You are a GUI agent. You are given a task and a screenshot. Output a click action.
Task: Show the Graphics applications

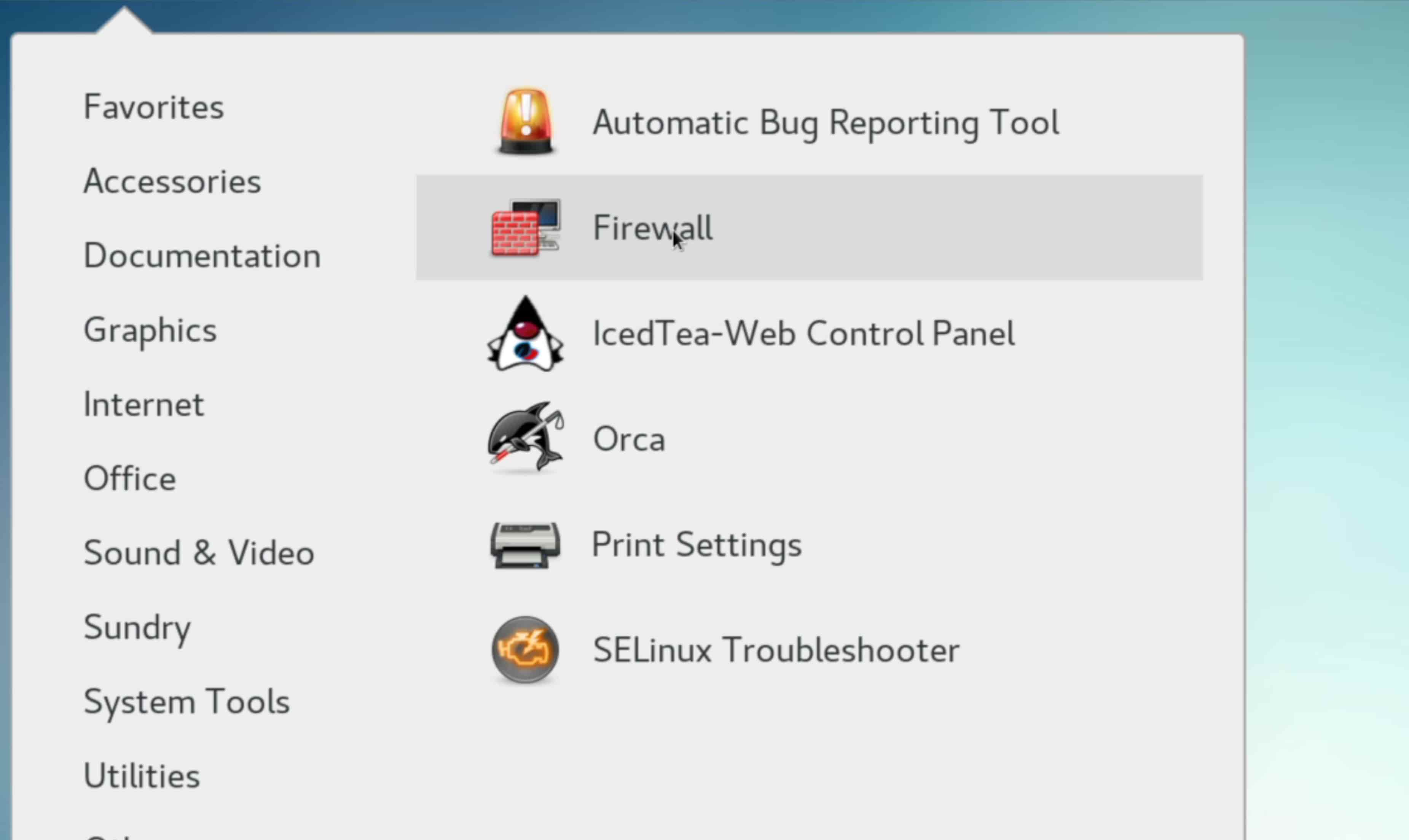tap(150, 331)
